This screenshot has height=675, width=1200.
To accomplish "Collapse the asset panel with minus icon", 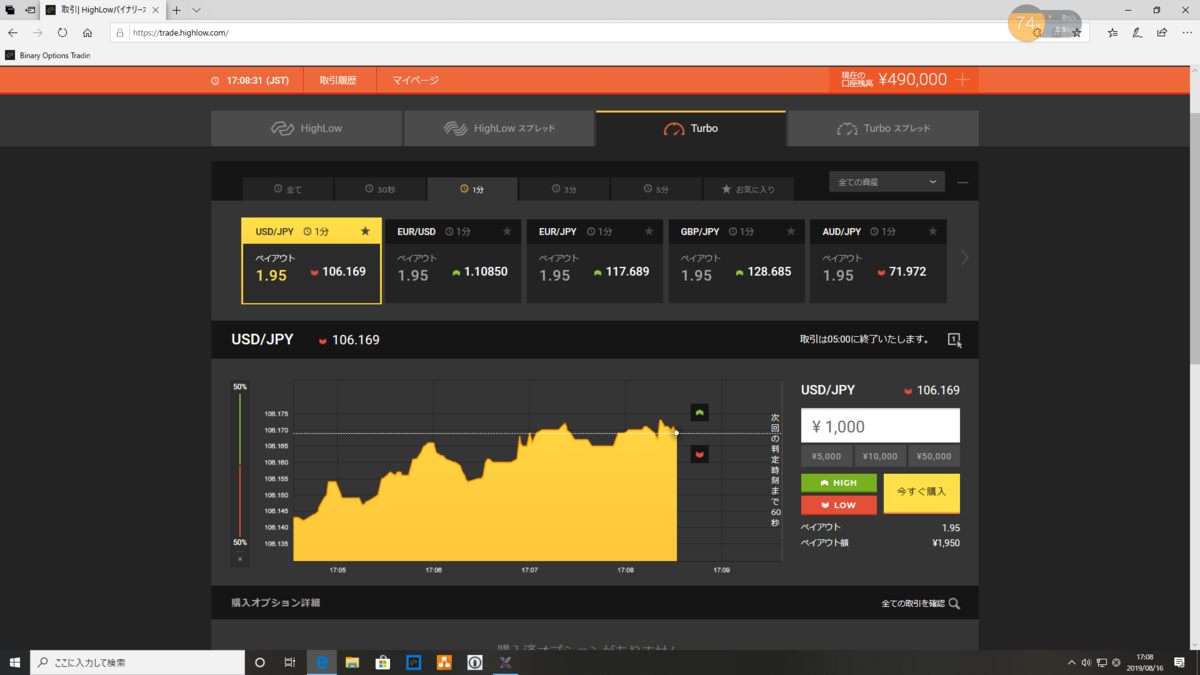I will 963,183.
